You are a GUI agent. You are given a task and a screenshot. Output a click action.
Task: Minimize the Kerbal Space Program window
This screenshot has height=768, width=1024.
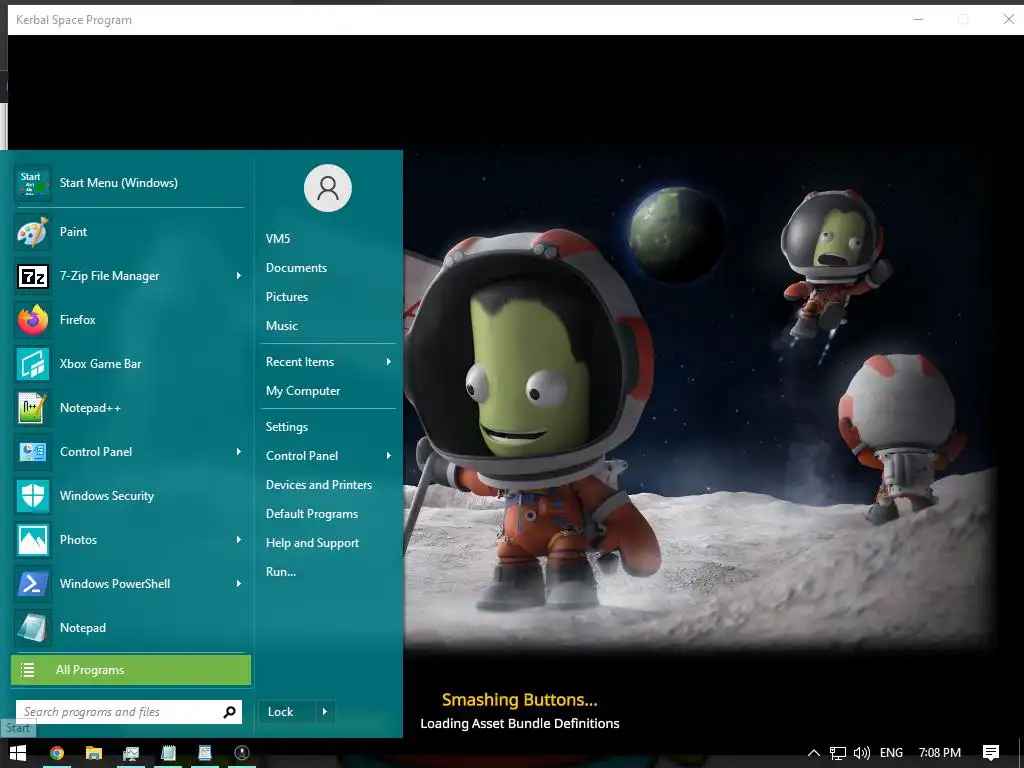tap(918, 20)
